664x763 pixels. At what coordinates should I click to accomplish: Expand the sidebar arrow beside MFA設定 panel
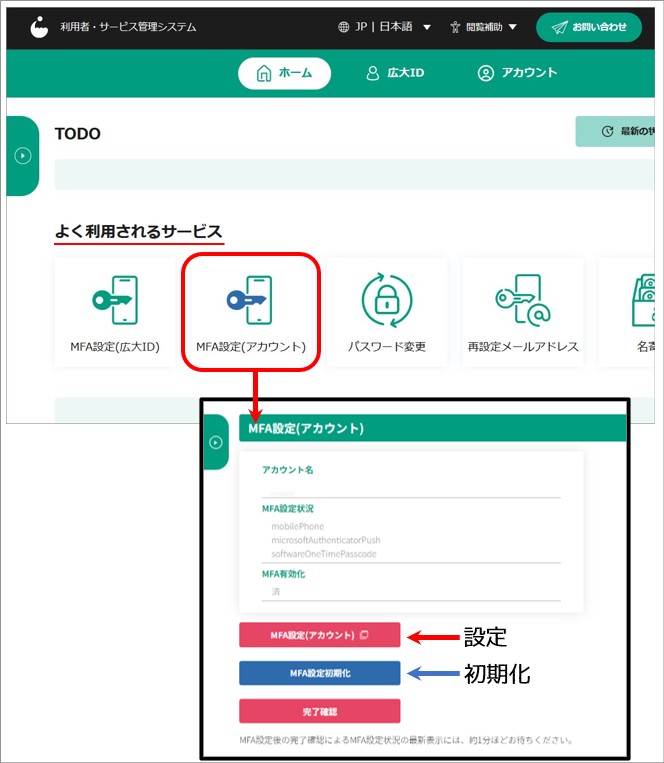pos(215,442)
